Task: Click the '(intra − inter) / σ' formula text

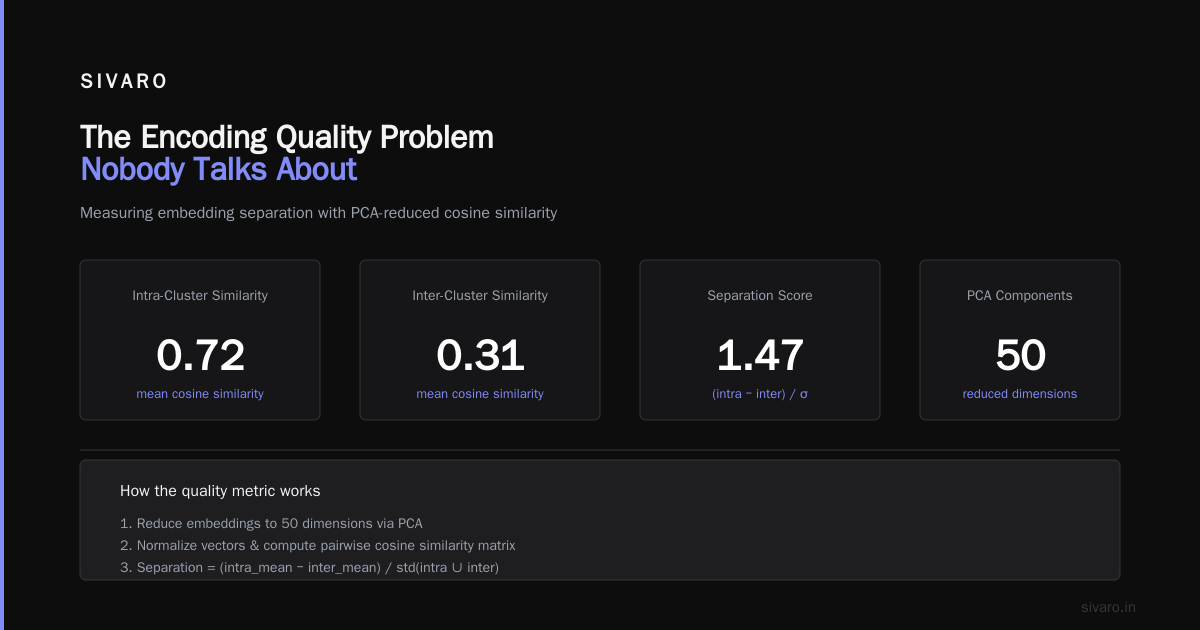Action: click(x=760, y=394)
